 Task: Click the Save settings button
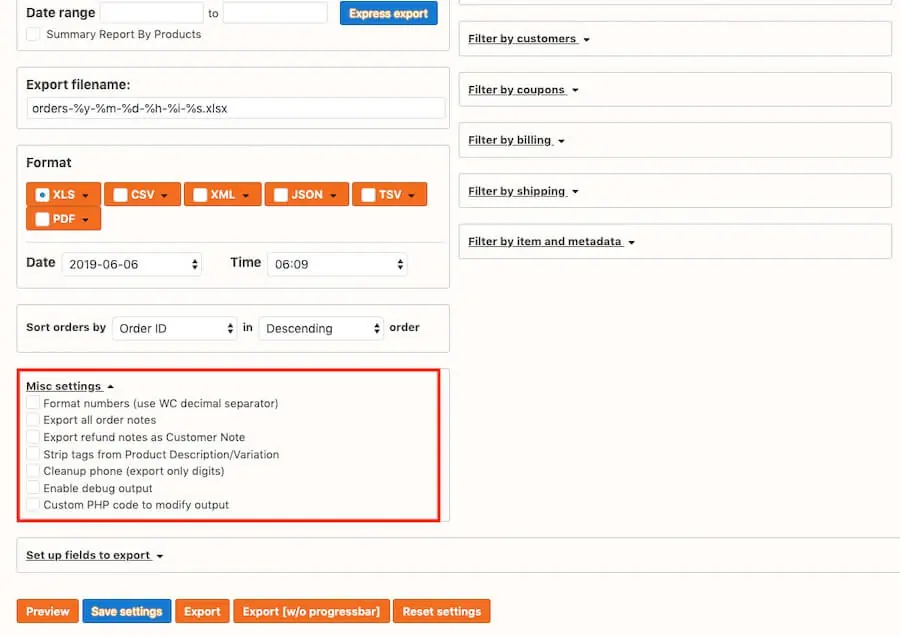click(x=127, y=611)
